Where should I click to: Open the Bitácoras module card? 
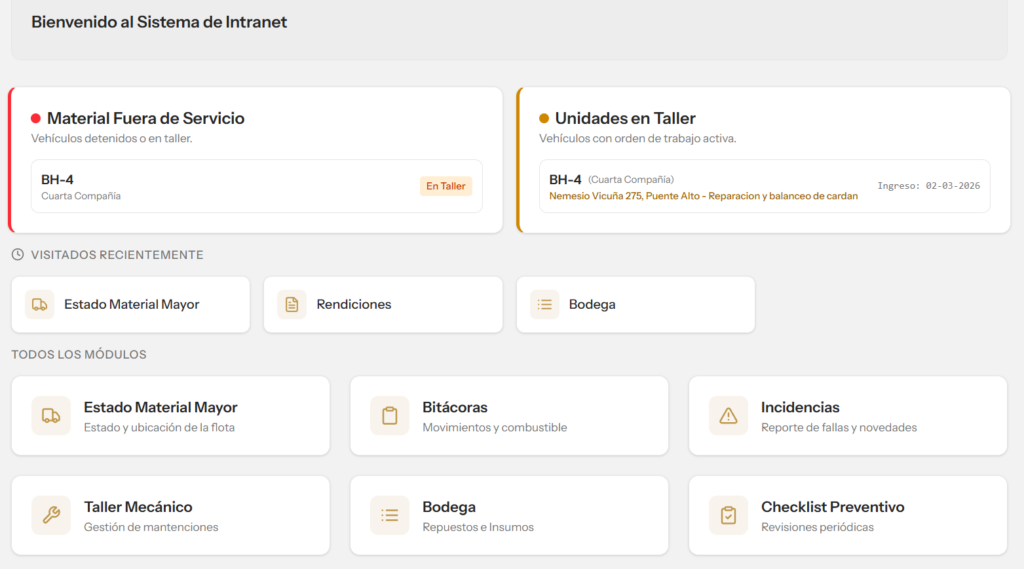509,416
